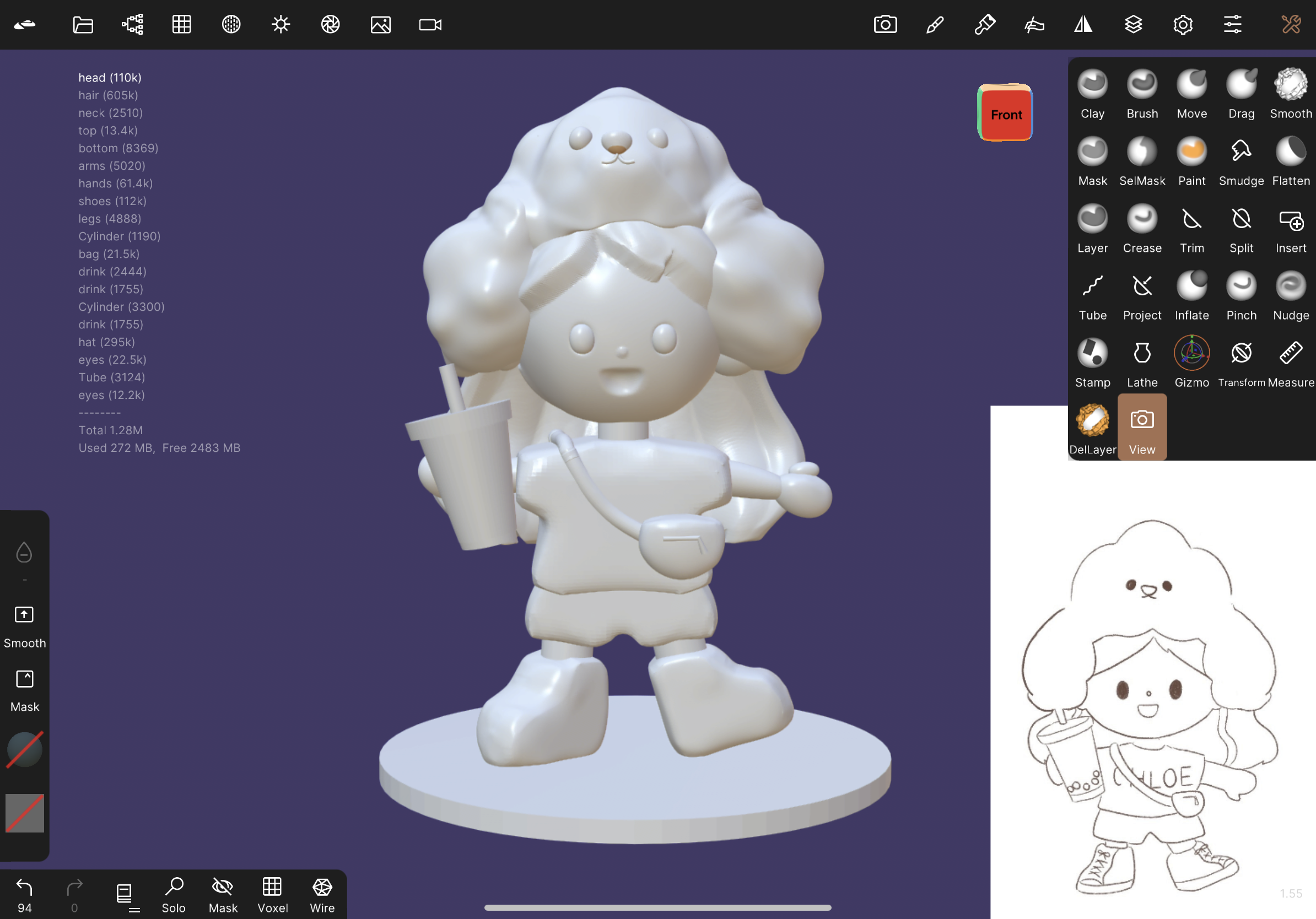Open the Lighting sun menu
Viewport: 1316px width, 919px height.
[x=281, y=25]
